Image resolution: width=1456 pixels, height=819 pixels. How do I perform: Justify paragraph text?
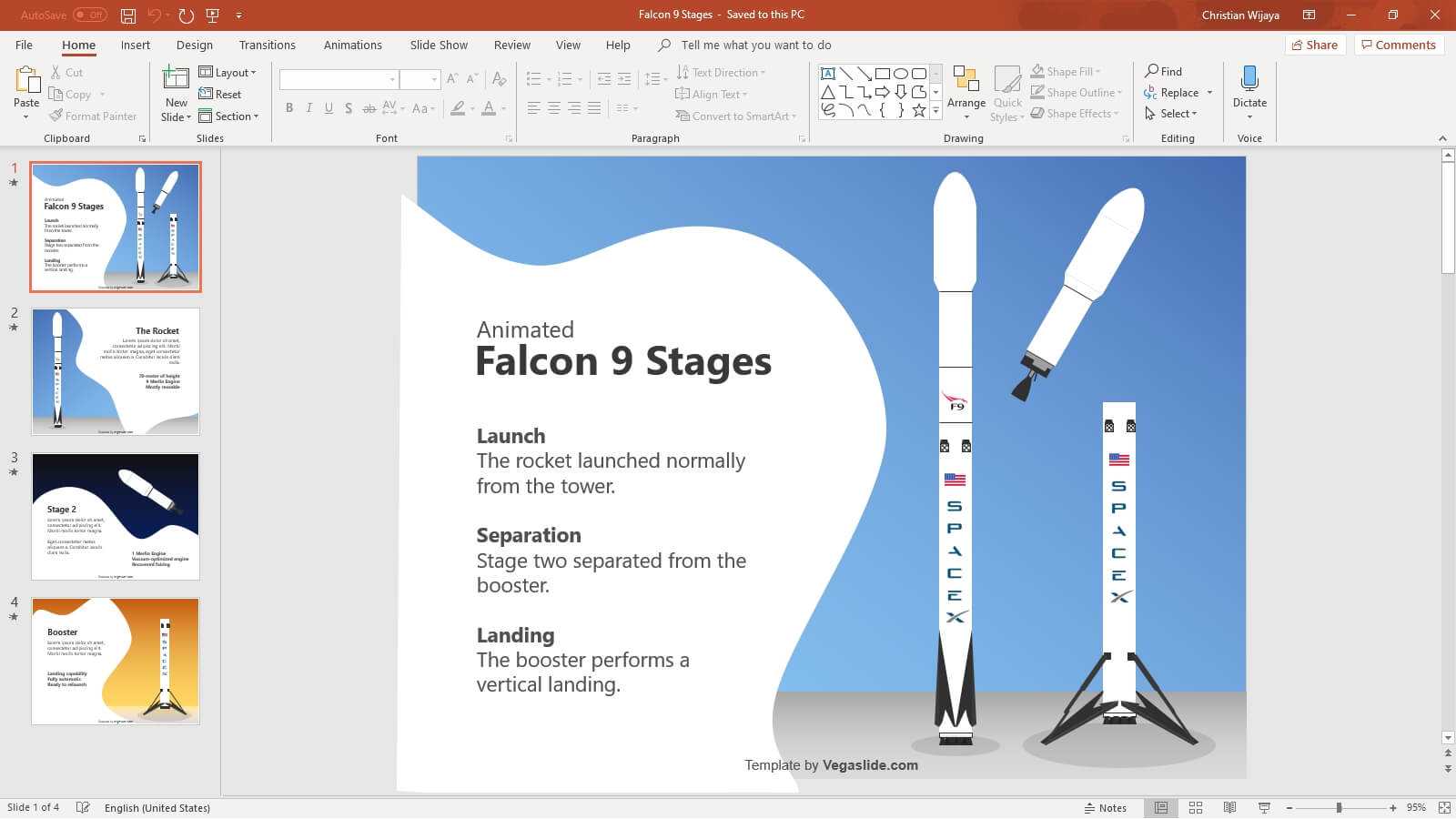point(594,108)
